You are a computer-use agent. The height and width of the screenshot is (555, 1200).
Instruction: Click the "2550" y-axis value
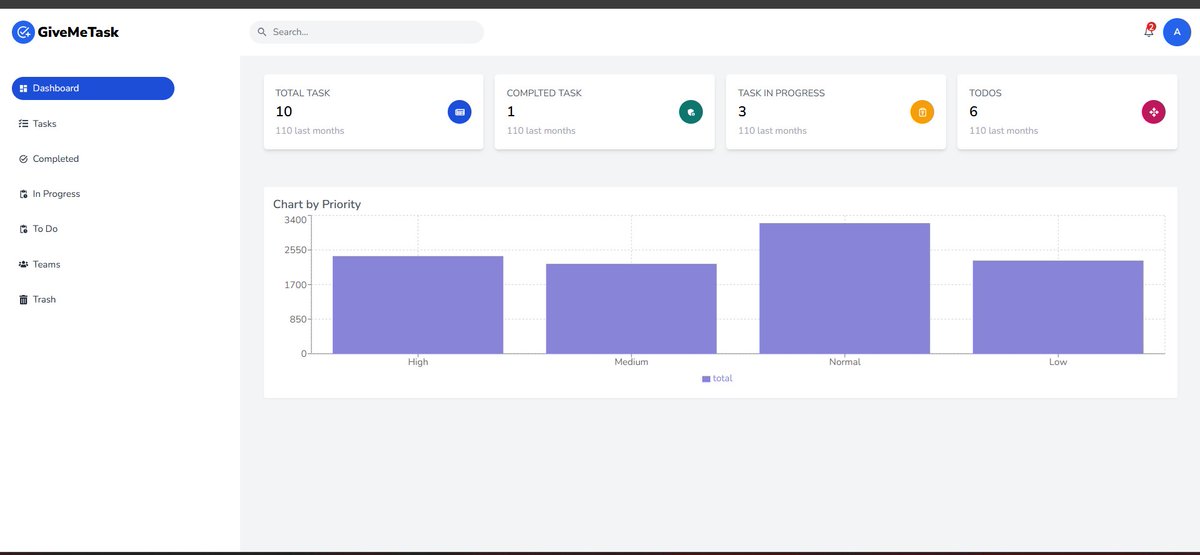[296, 250]
